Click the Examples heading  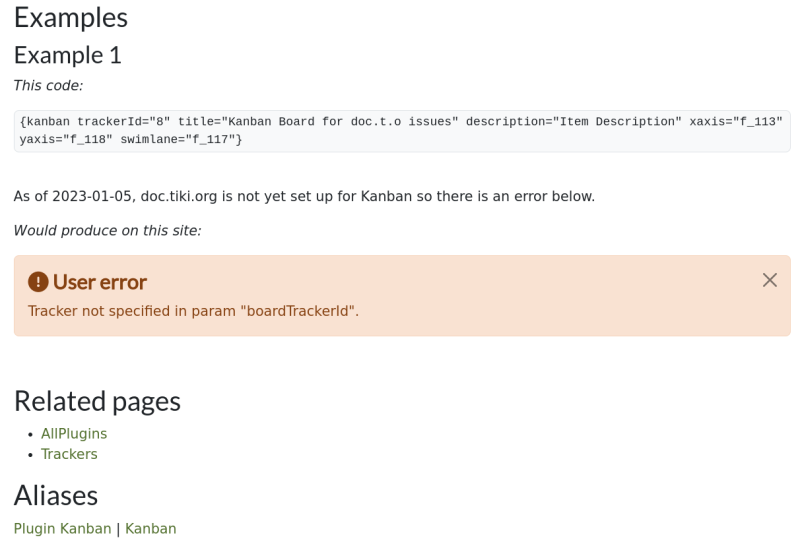tap(71, 18)
